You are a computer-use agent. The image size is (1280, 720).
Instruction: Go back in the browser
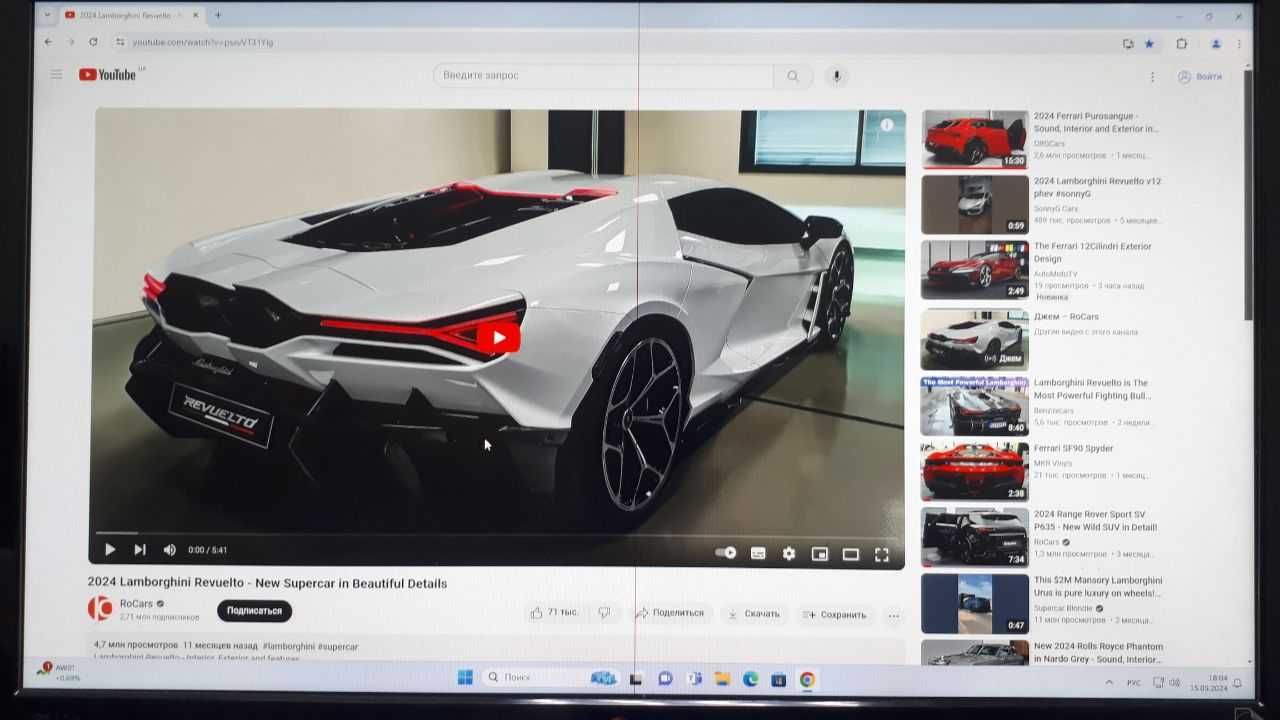point(48,42)
